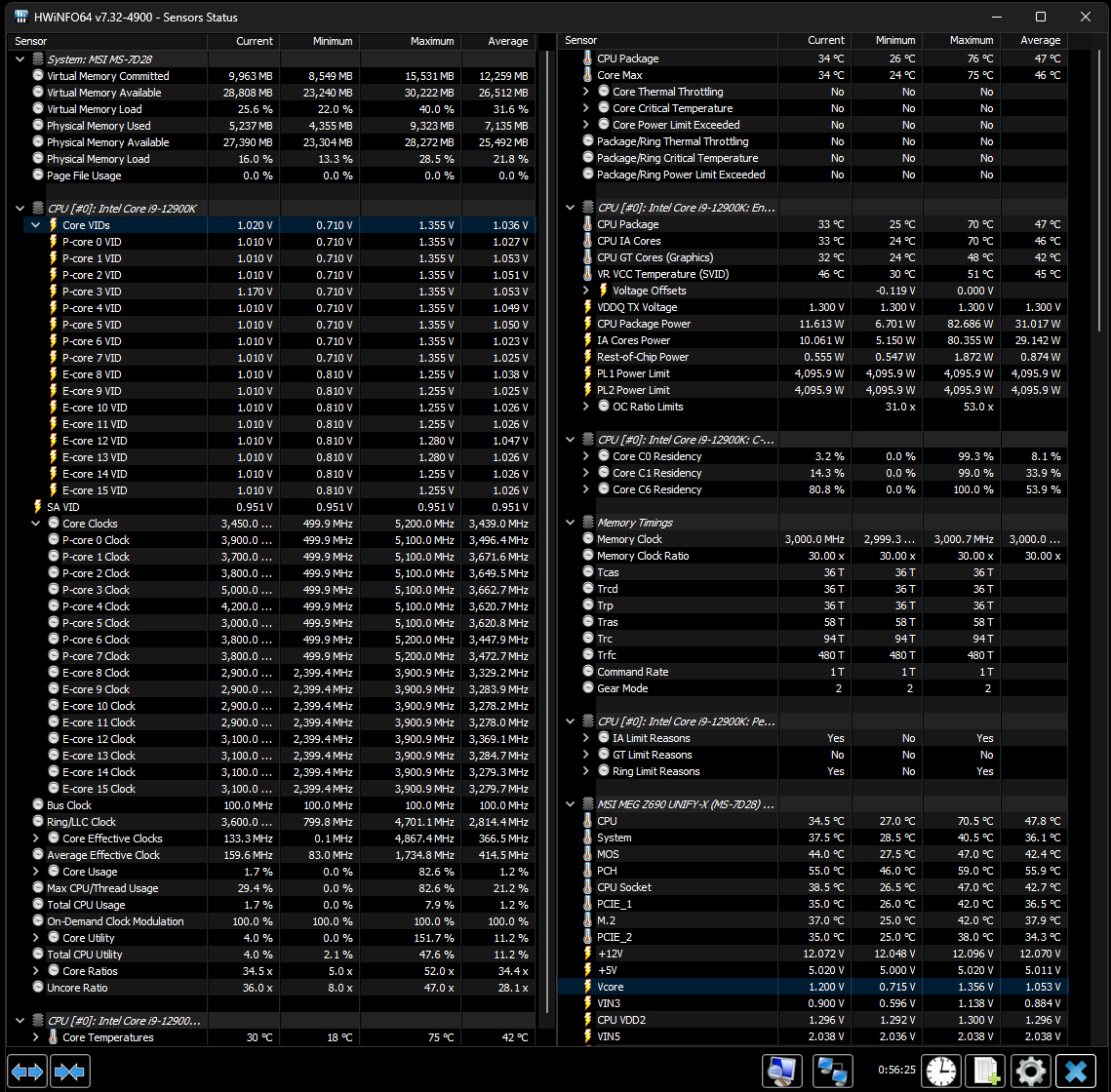Click the right pane Average column header
The width and height of the screenshot is (1111, 1092).
pos(1034,40)
